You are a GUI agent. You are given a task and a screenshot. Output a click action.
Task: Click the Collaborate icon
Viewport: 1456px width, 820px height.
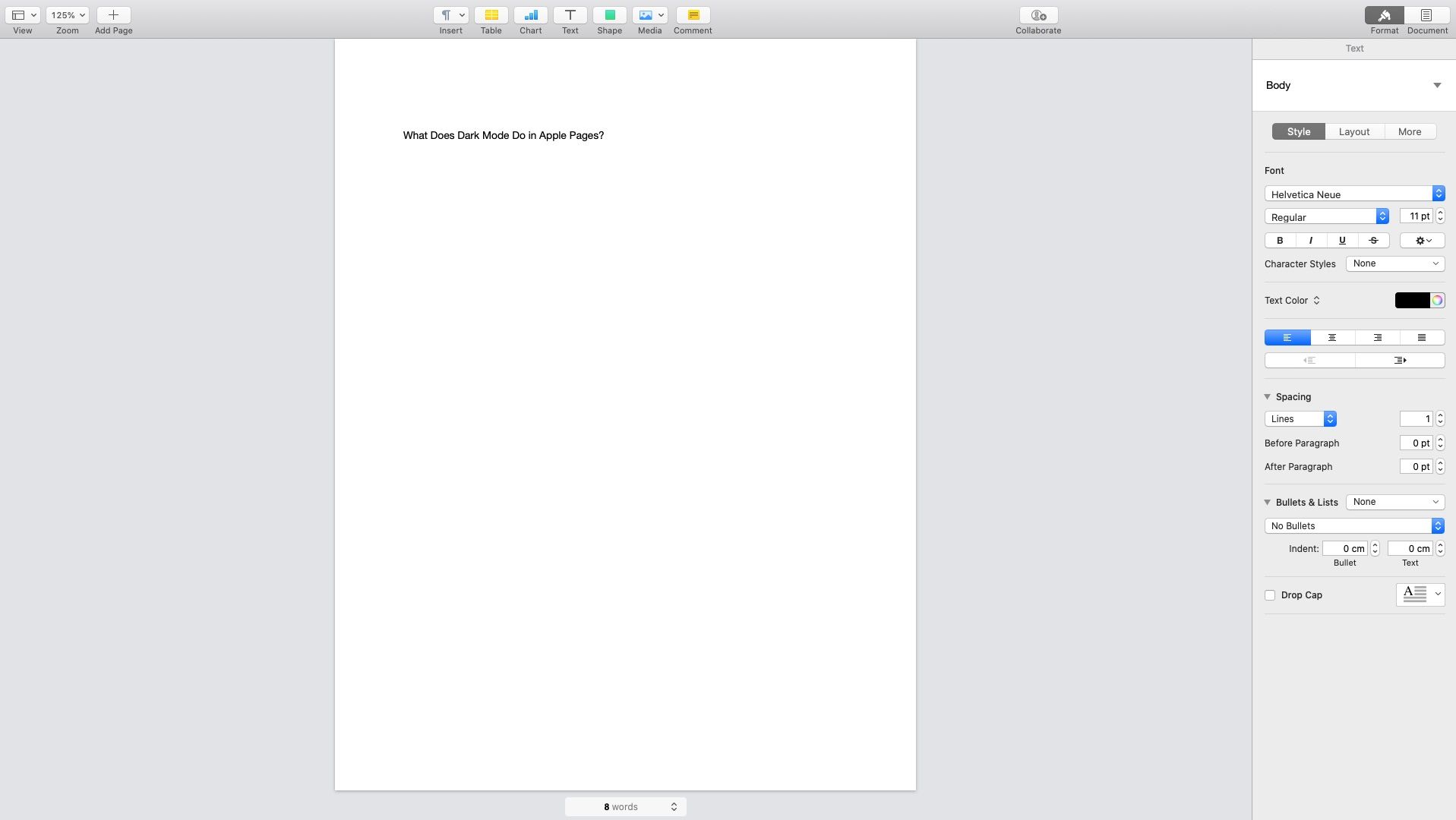tap(1038, 15)
